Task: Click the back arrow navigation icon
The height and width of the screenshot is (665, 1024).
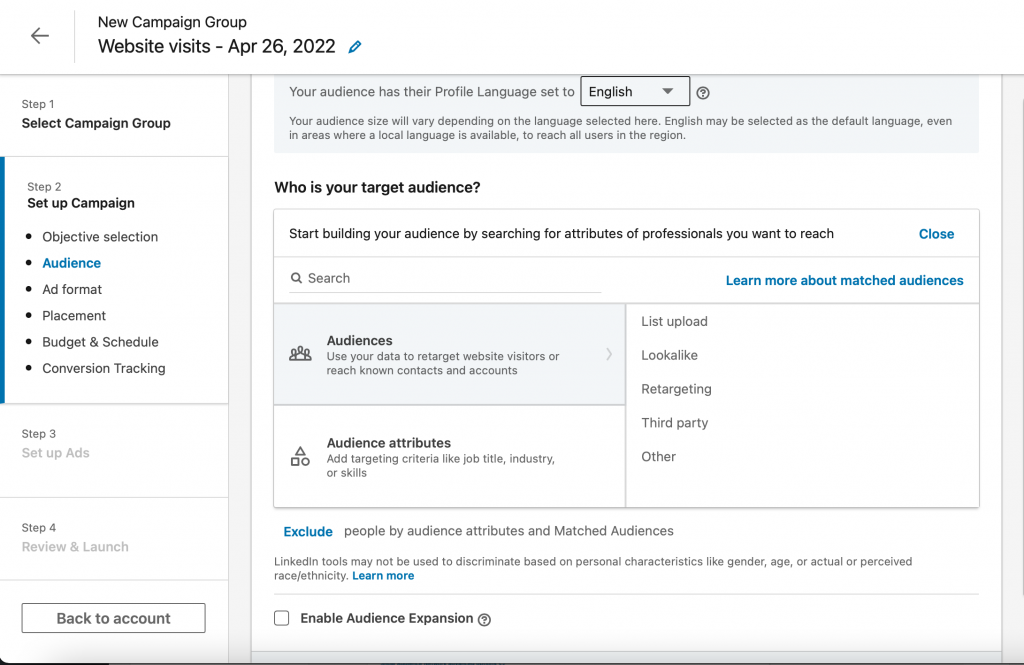Action: point(39,35)
